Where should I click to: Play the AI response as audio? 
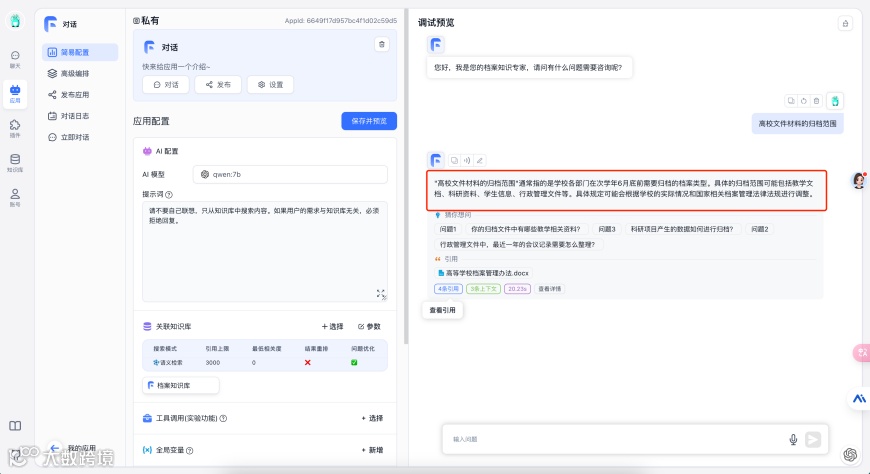467,160
